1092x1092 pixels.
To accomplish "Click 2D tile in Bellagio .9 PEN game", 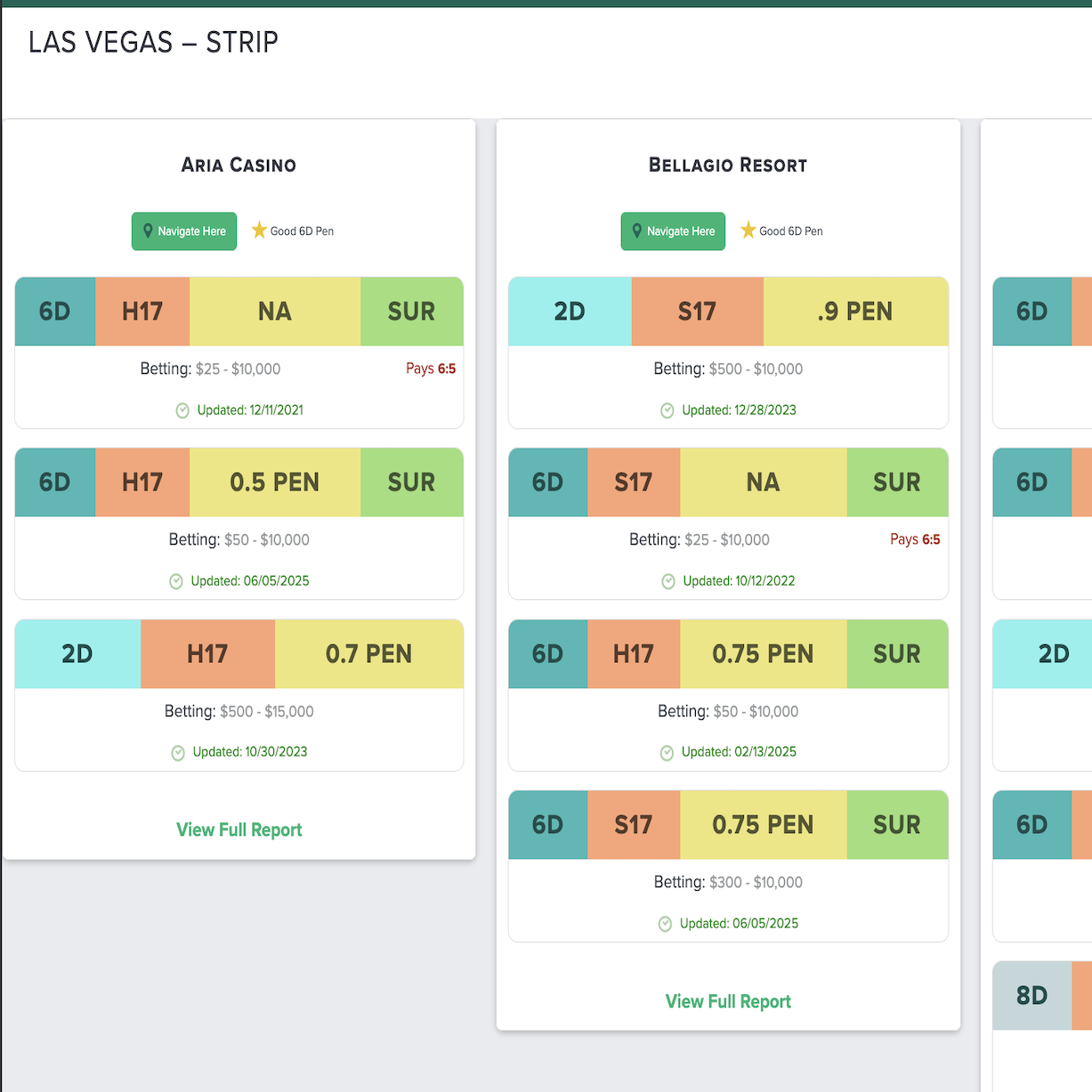I will coord(570,311).
